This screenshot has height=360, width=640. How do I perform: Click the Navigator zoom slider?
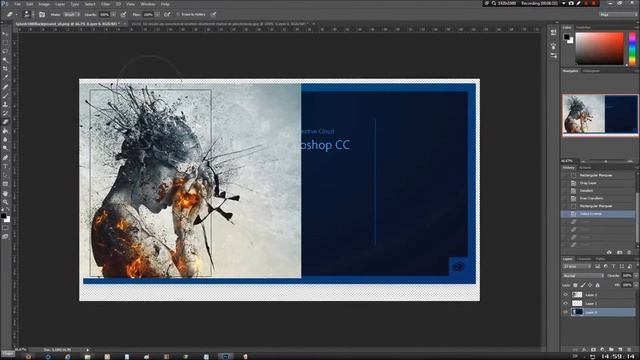tap(606, 161)
